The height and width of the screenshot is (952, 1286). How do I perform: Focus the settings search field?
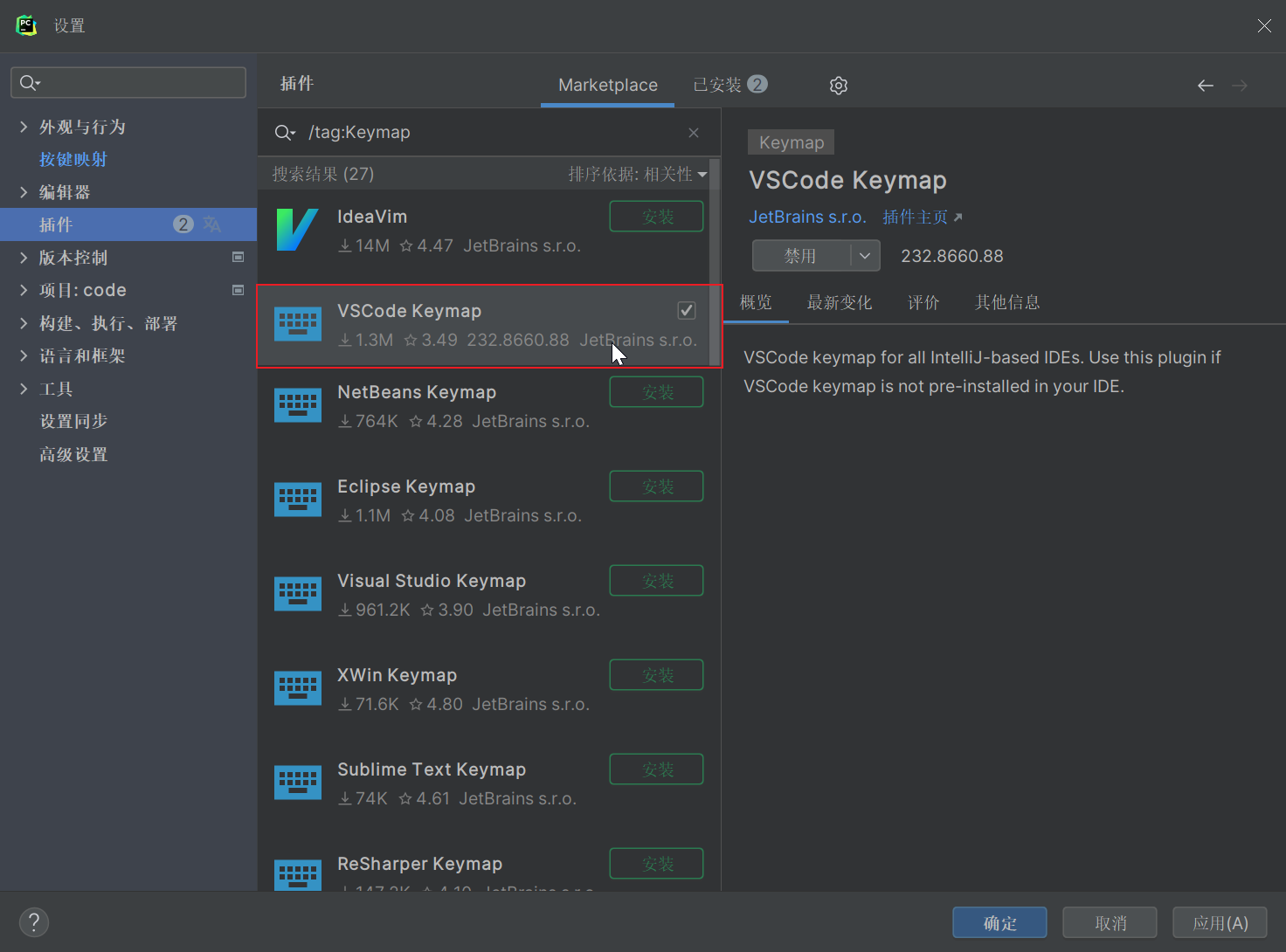pyautogui.click(x=128, y=83)
